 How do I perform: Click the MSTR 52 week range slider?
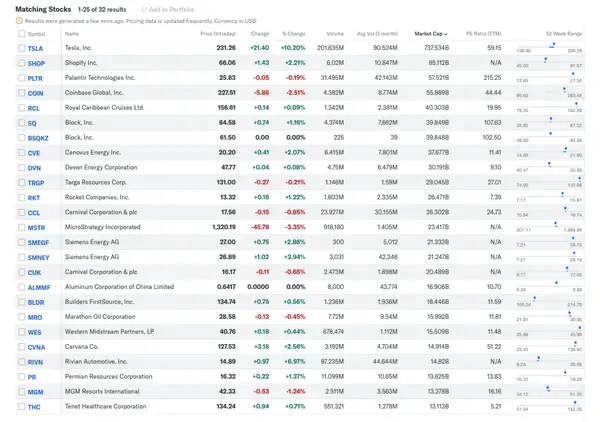[549, 227]
